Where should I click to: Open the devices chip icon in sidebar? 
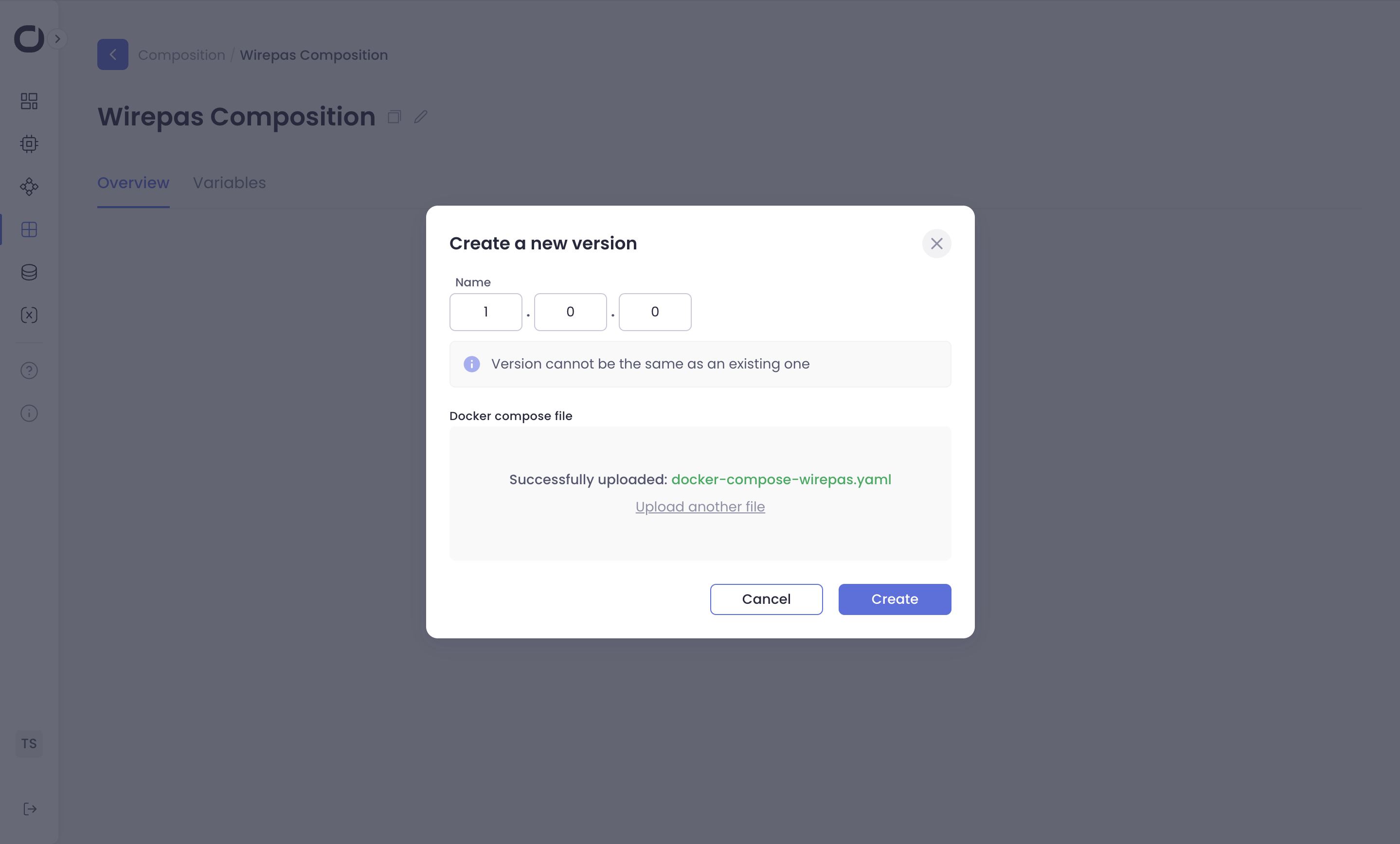click(29, 144)
